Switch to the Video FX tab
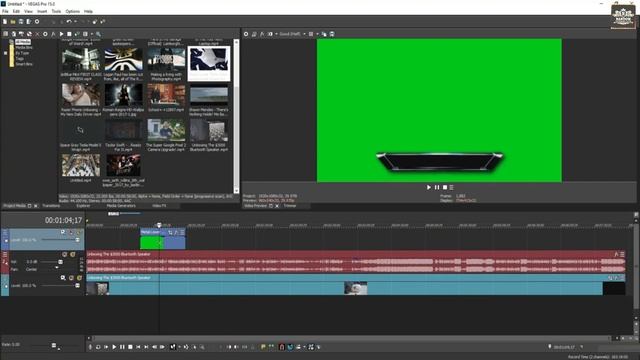640x360 pixels. pos(159,206)
